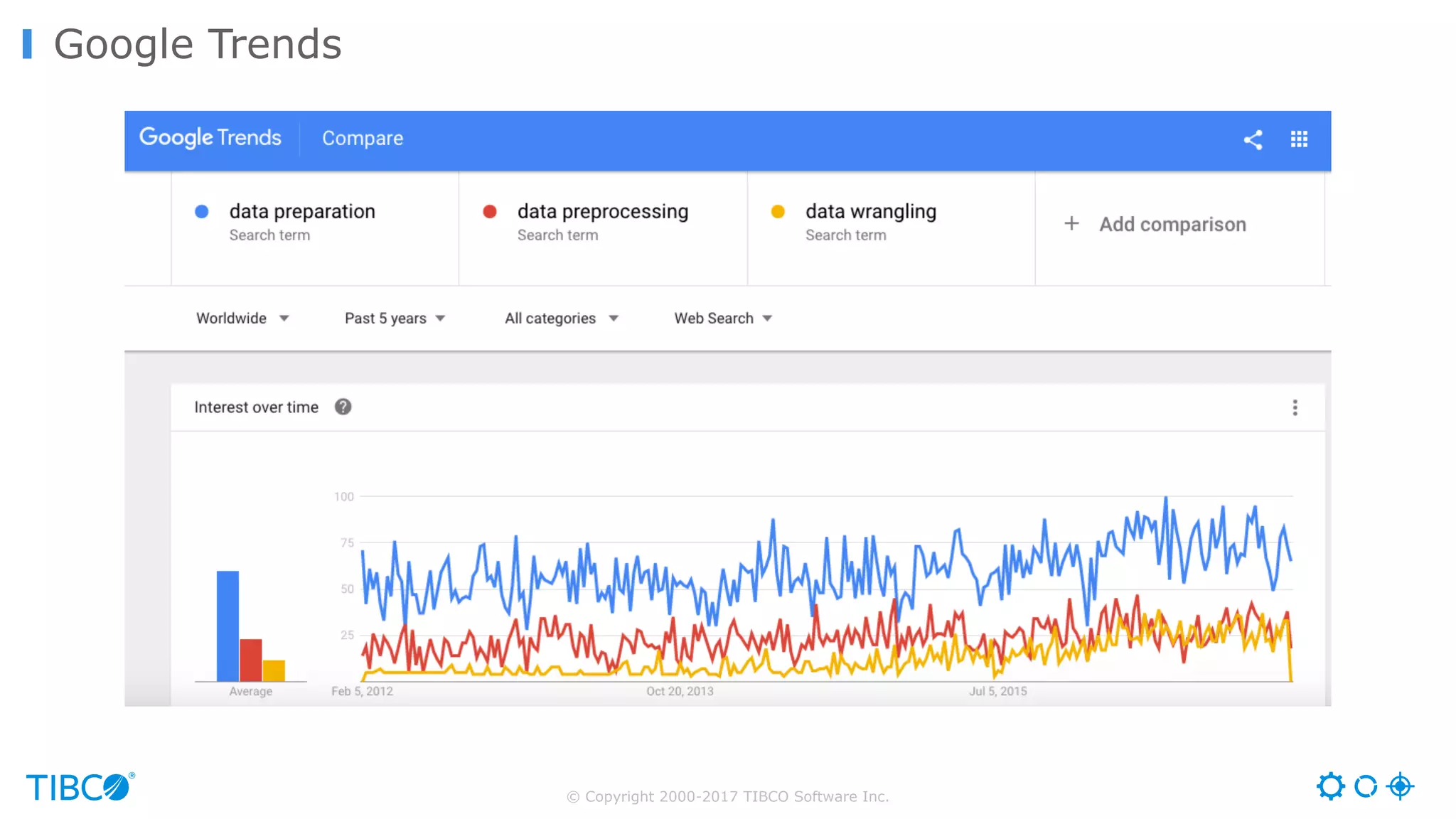Click the red dot beside data preprocessing
Screen dimensions: 1456x819
(490, 211)
